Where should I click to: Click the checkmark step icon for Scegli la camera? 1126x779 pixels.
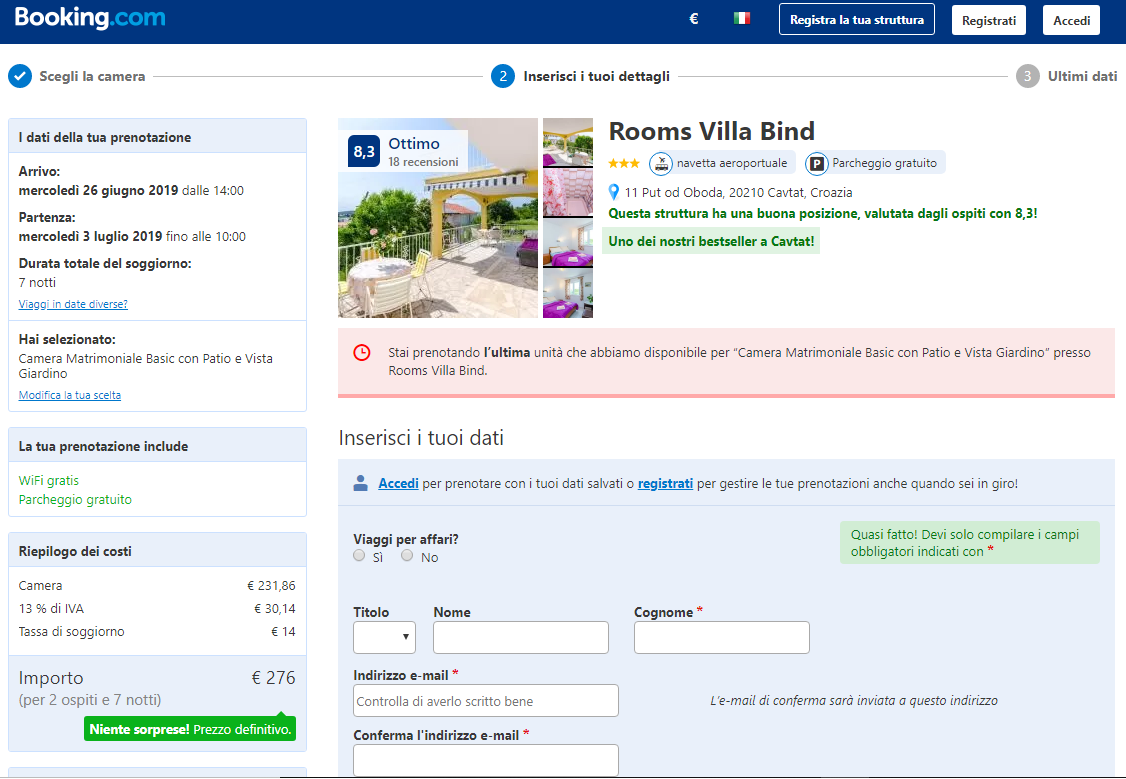pos(20,76)
